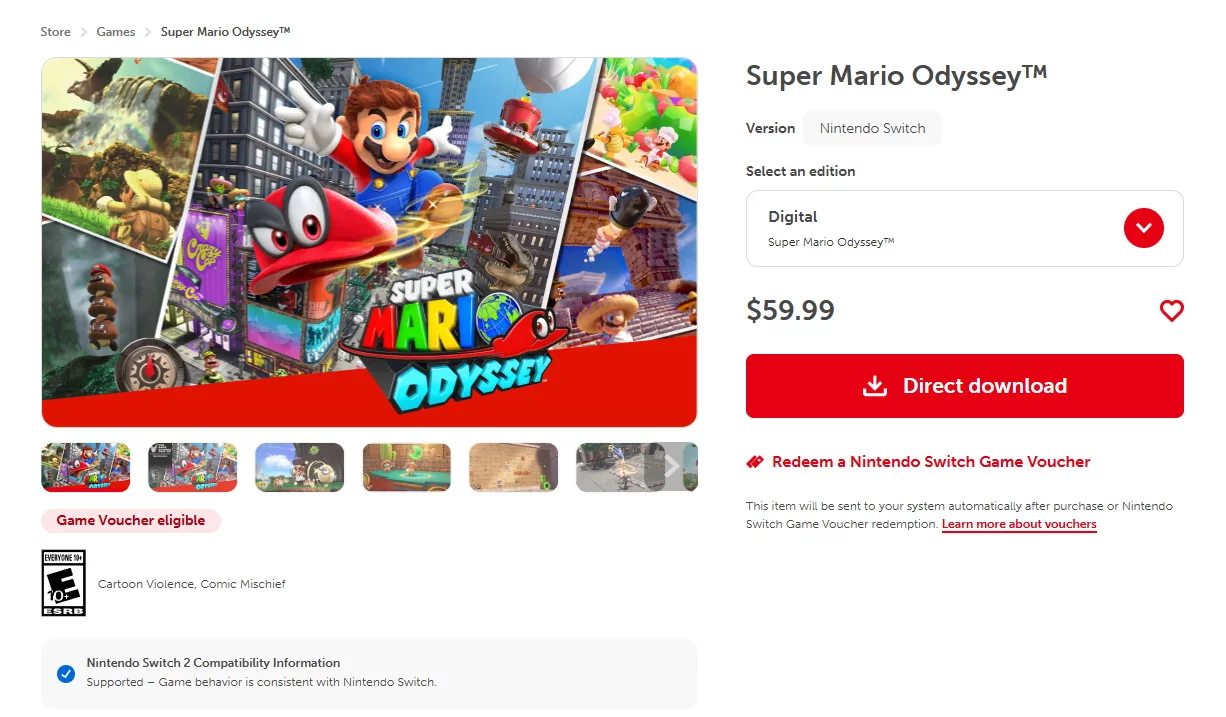Add game to wishlist with heart icon
Viewport: 1226px width, 717px height.
click(1171, 311)
